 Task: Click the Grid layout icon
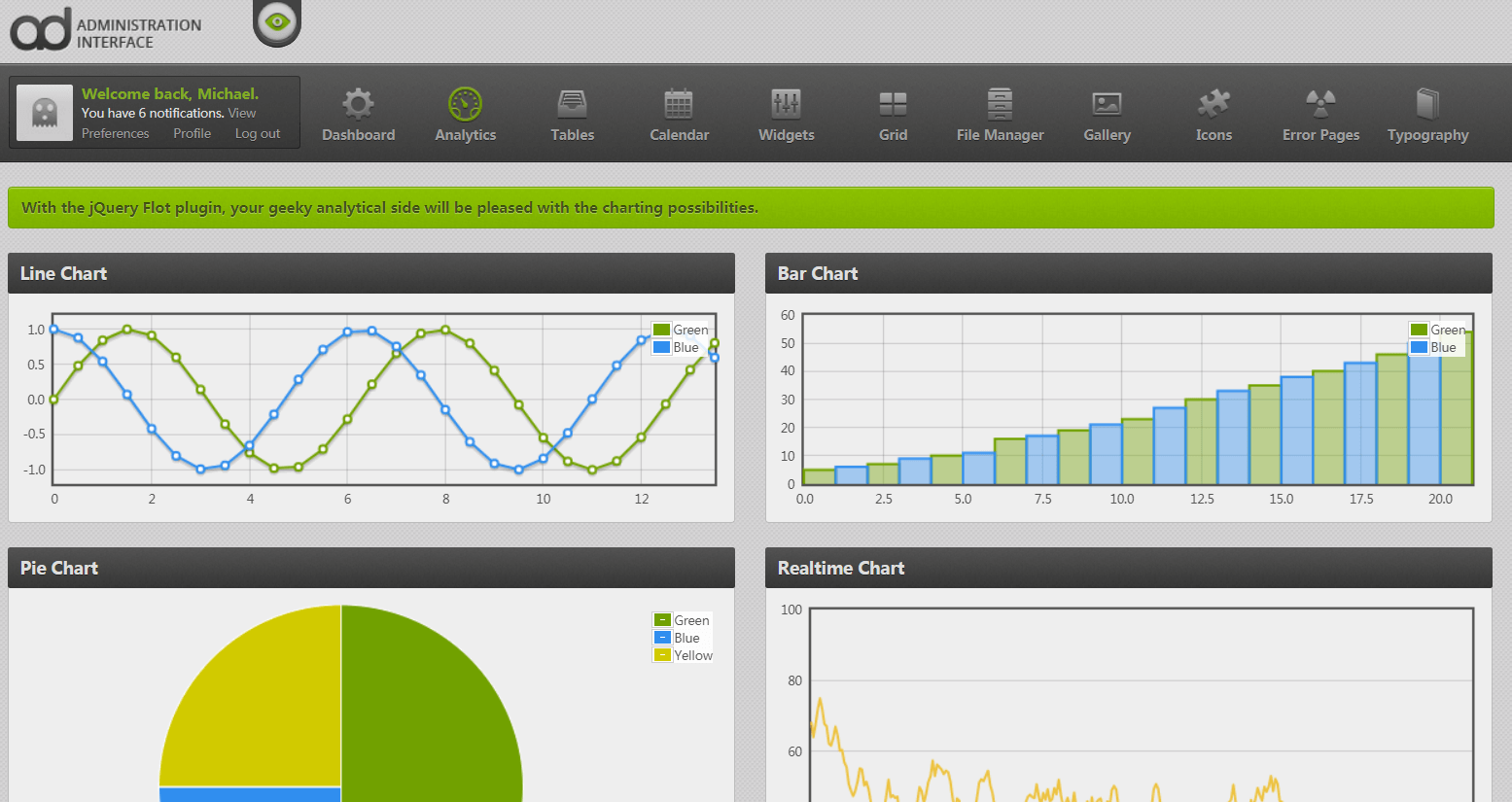893,104
